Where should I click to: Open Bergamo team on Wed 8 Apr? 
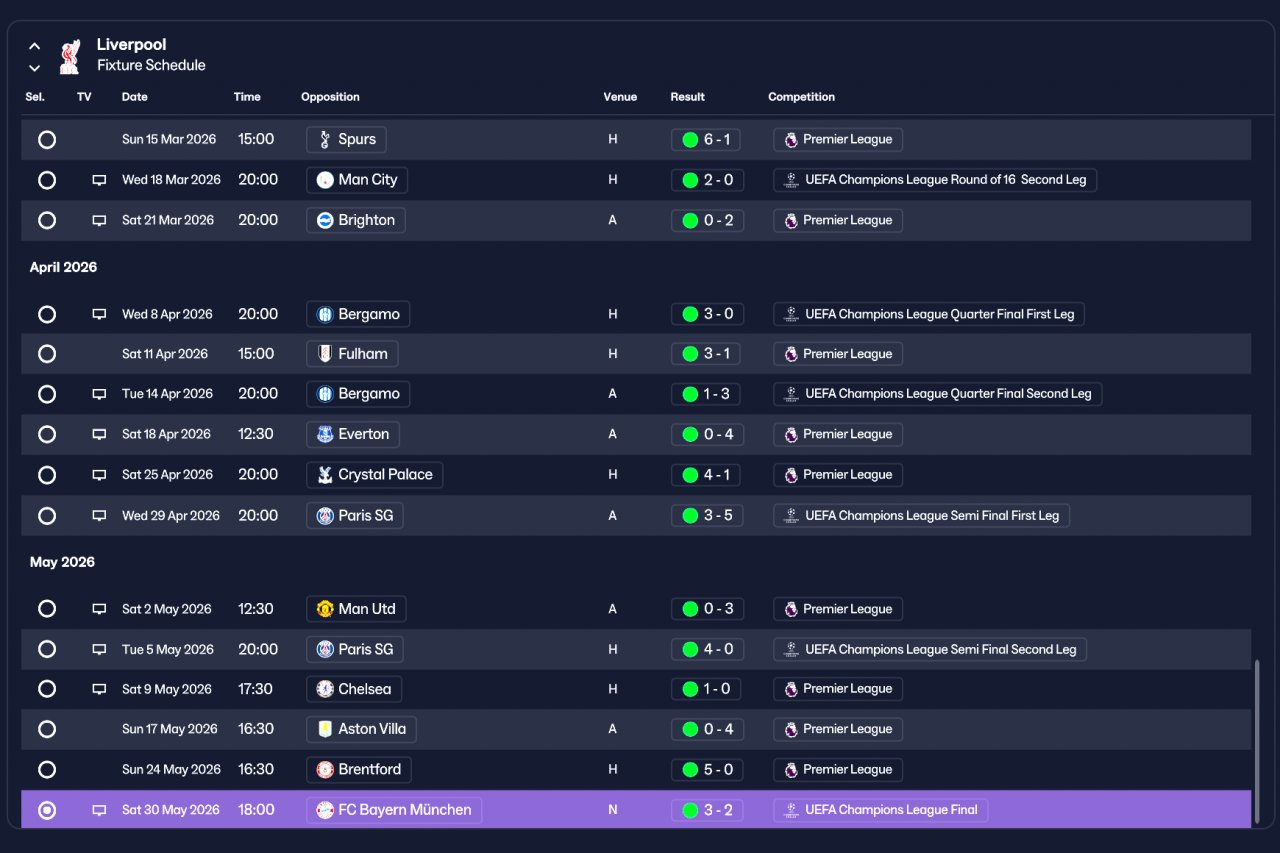(358, 314)
